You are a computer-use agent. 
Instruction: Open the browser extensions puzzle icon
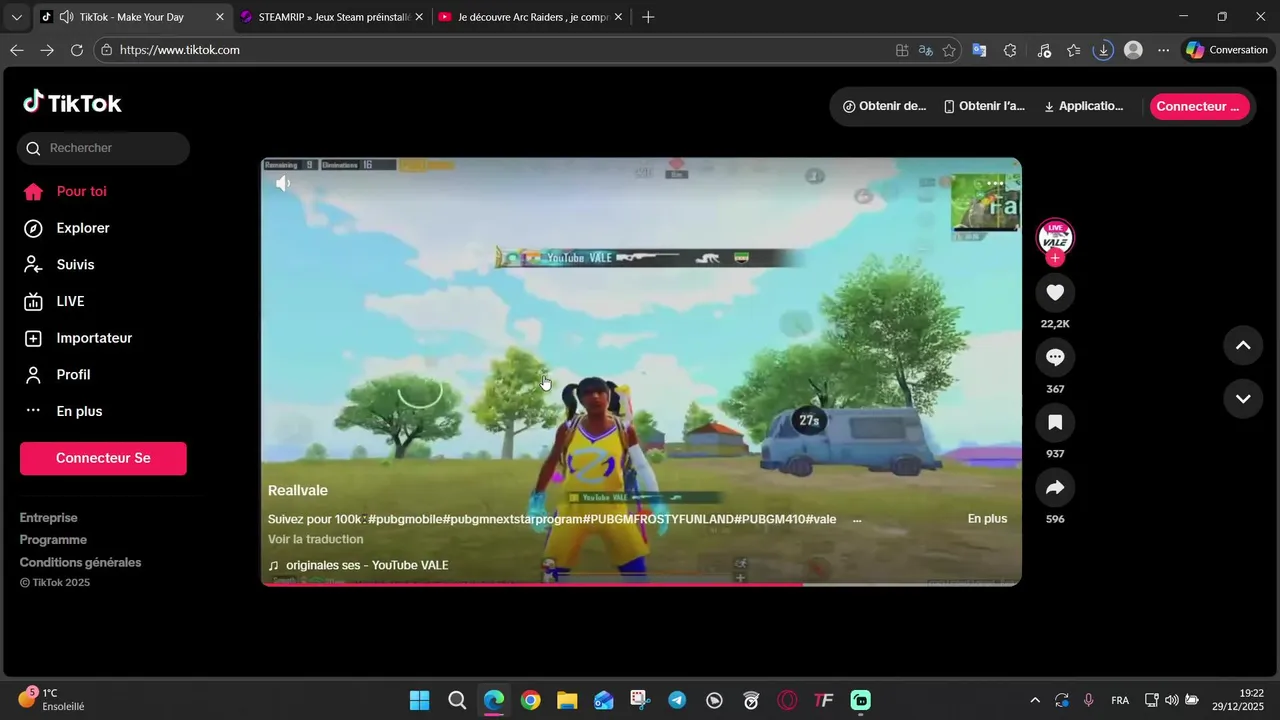1010,50
